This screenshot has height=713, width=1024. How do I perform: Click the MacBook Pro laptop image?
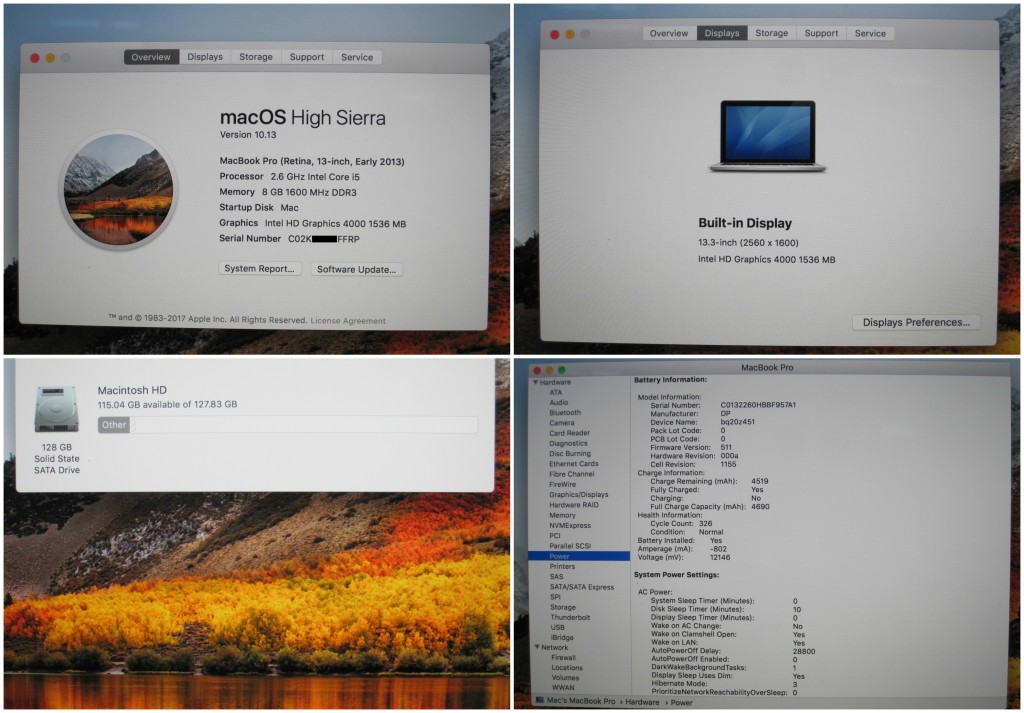tap(767, 136)
